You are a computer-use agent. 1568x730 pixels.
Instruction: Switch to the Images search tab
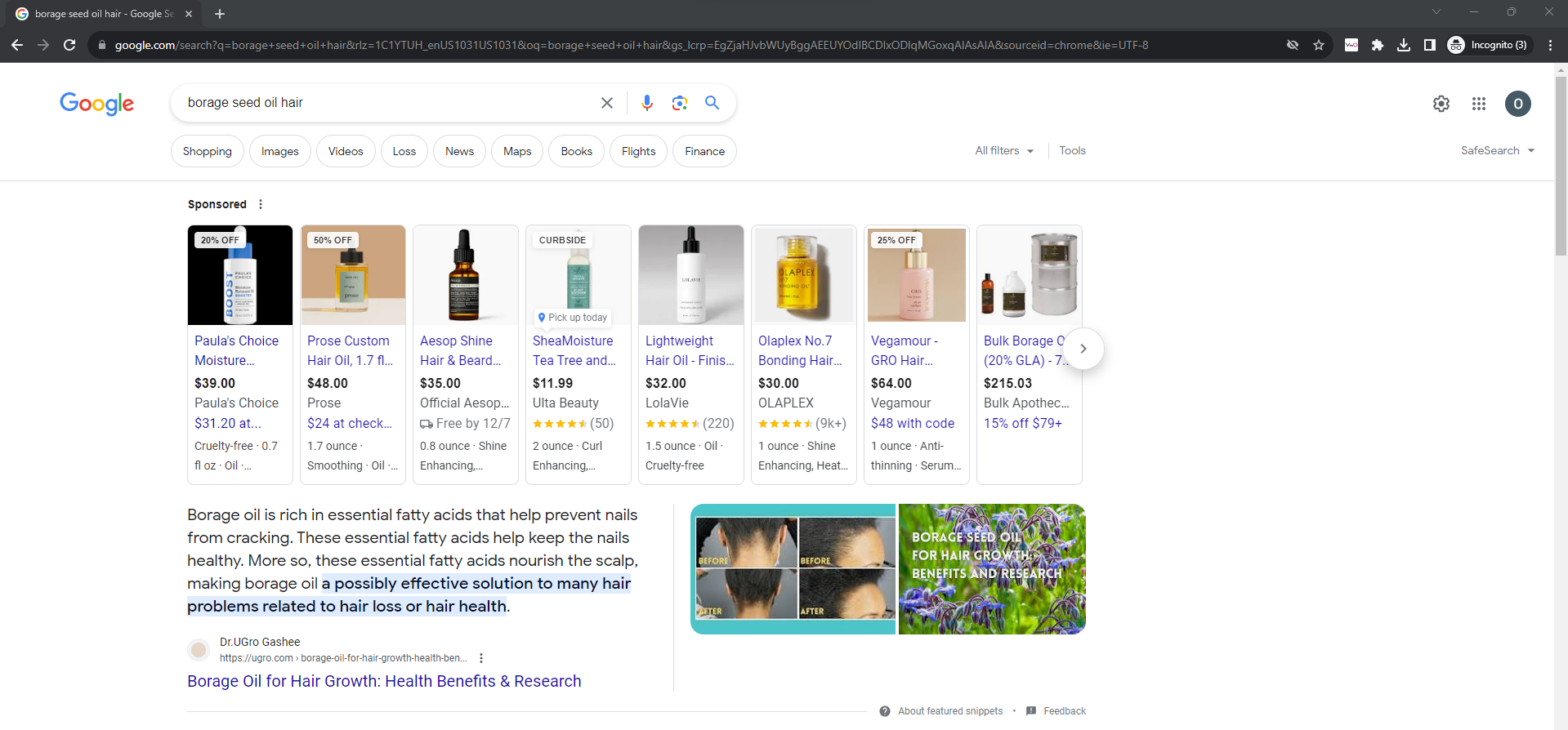pyautogui.click(x=279, y=152)
